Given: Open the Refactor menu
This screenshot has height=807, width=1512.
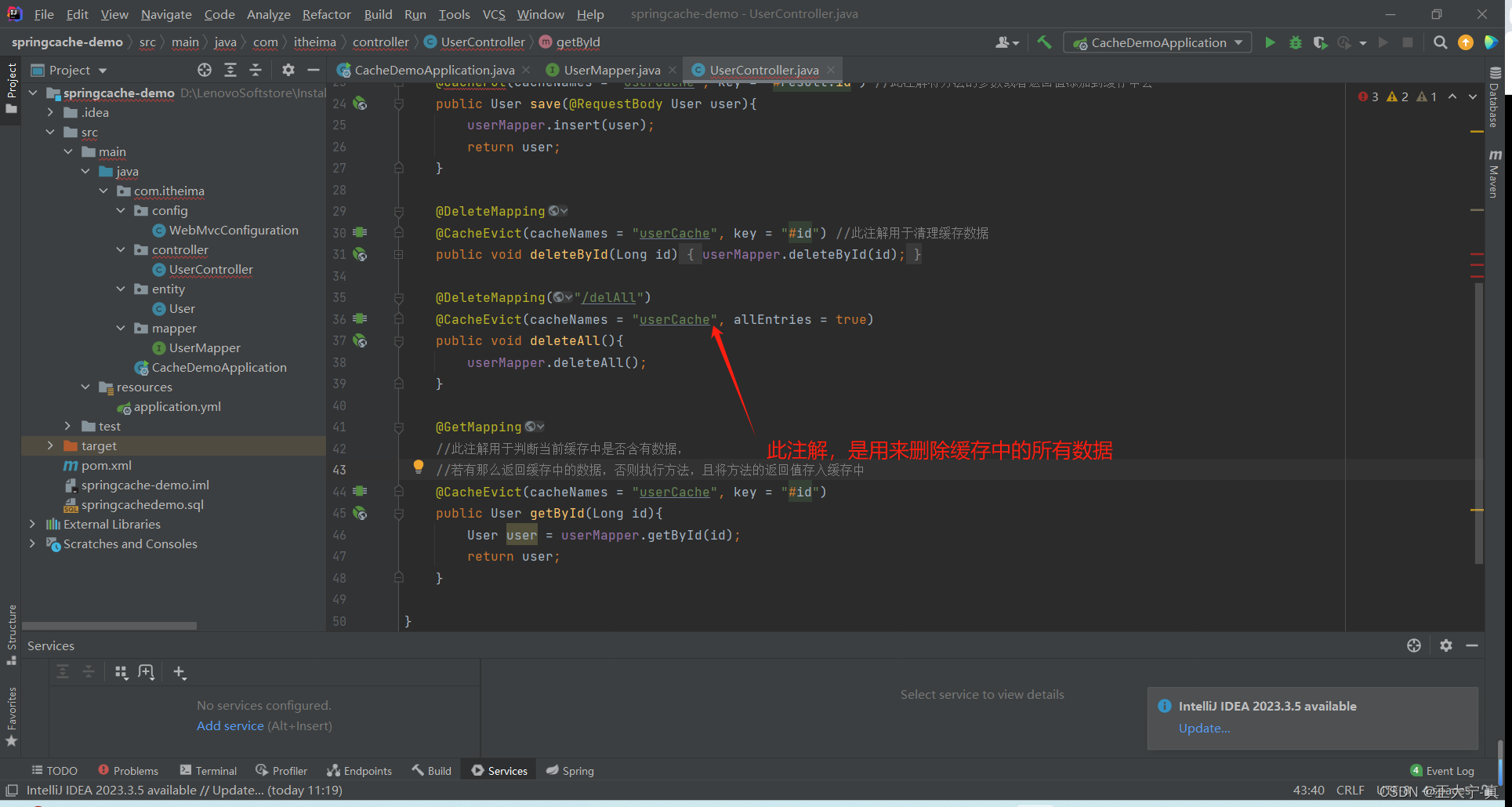Looking at the screenshot, I should point(326,14).
